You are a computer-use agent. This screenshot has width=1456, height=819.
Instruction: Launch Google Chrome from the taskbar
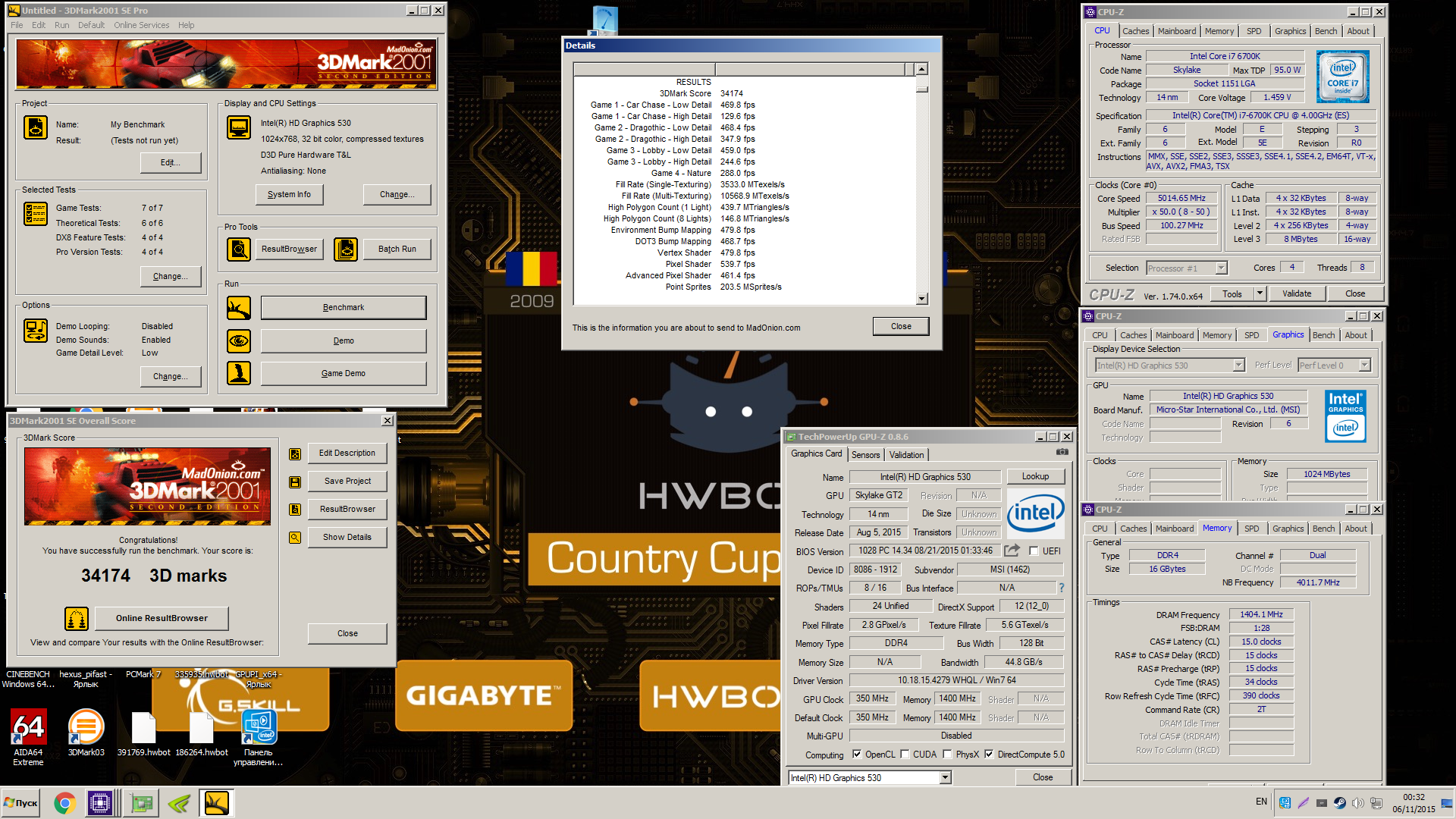65,803
